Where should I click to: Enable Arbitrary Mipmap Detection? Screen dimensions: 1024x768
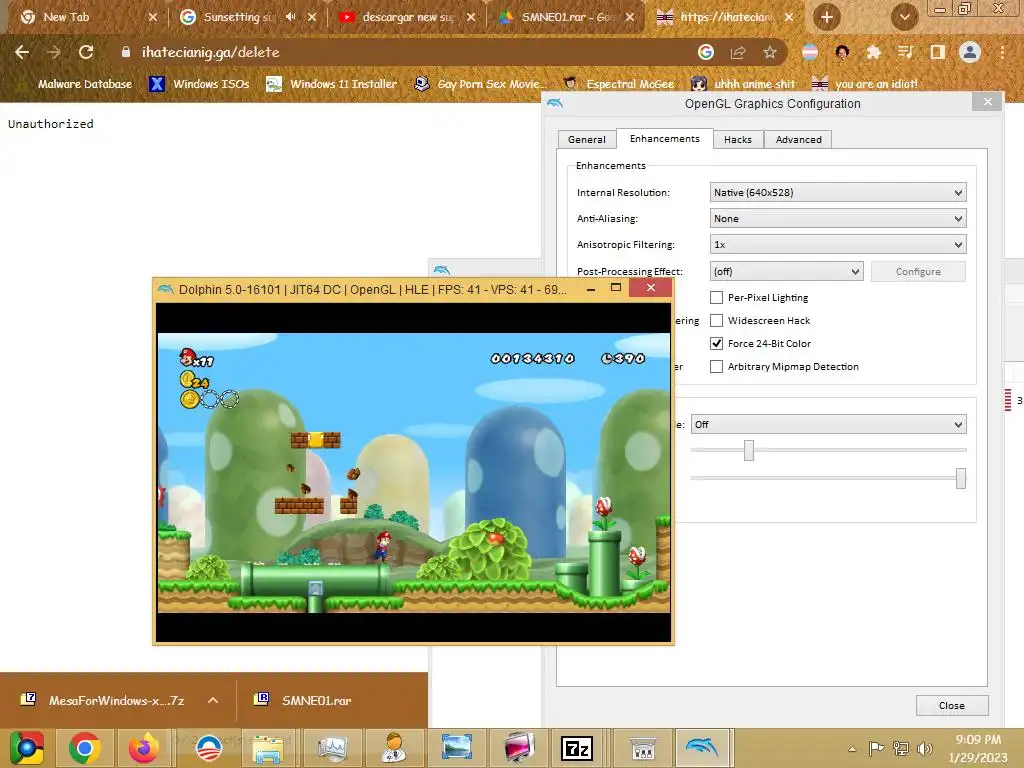[x=716, y=367]
